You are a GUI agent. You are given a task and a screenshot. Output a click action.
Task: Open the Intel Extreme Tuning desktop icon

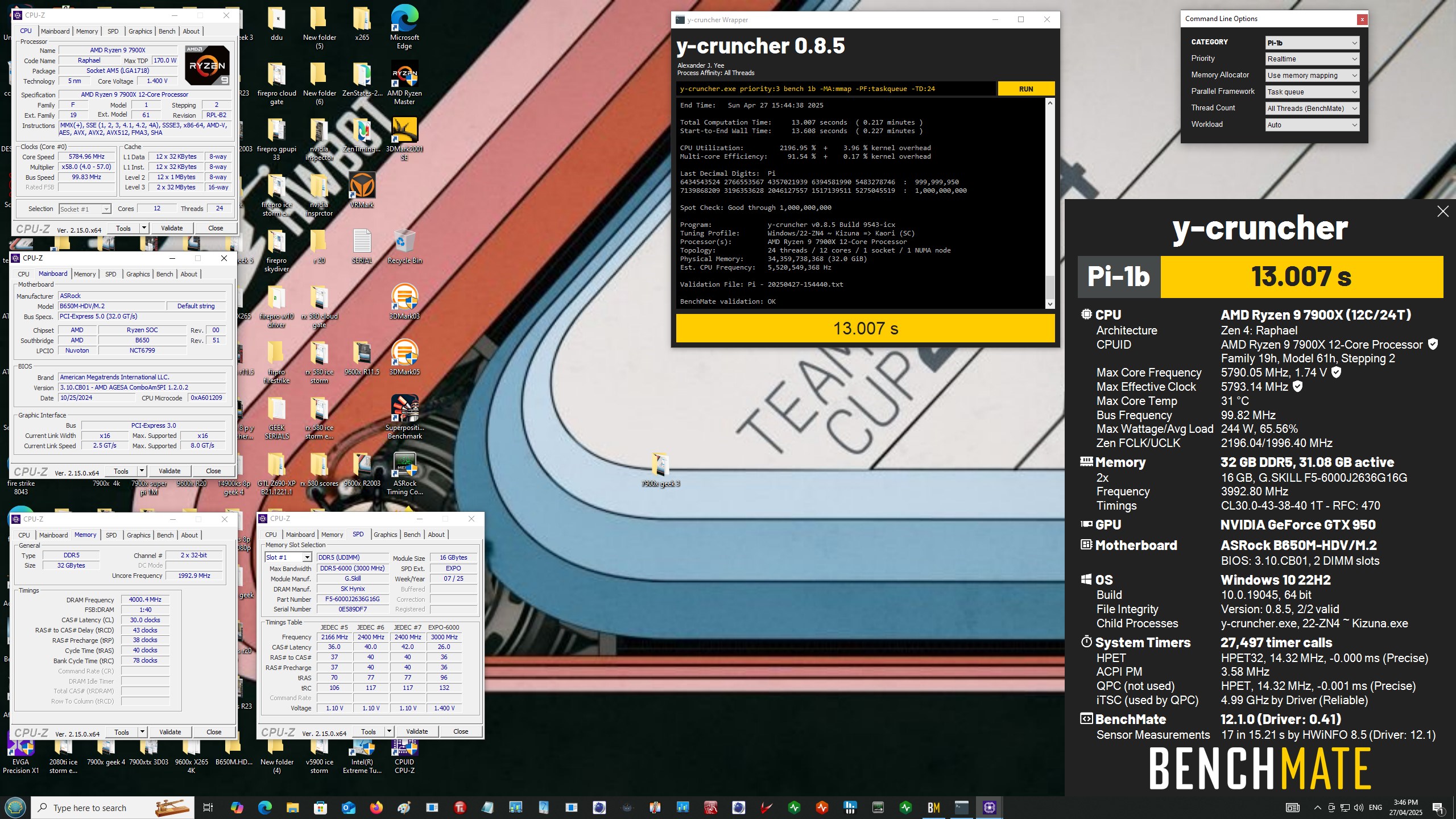coord(362,755)
